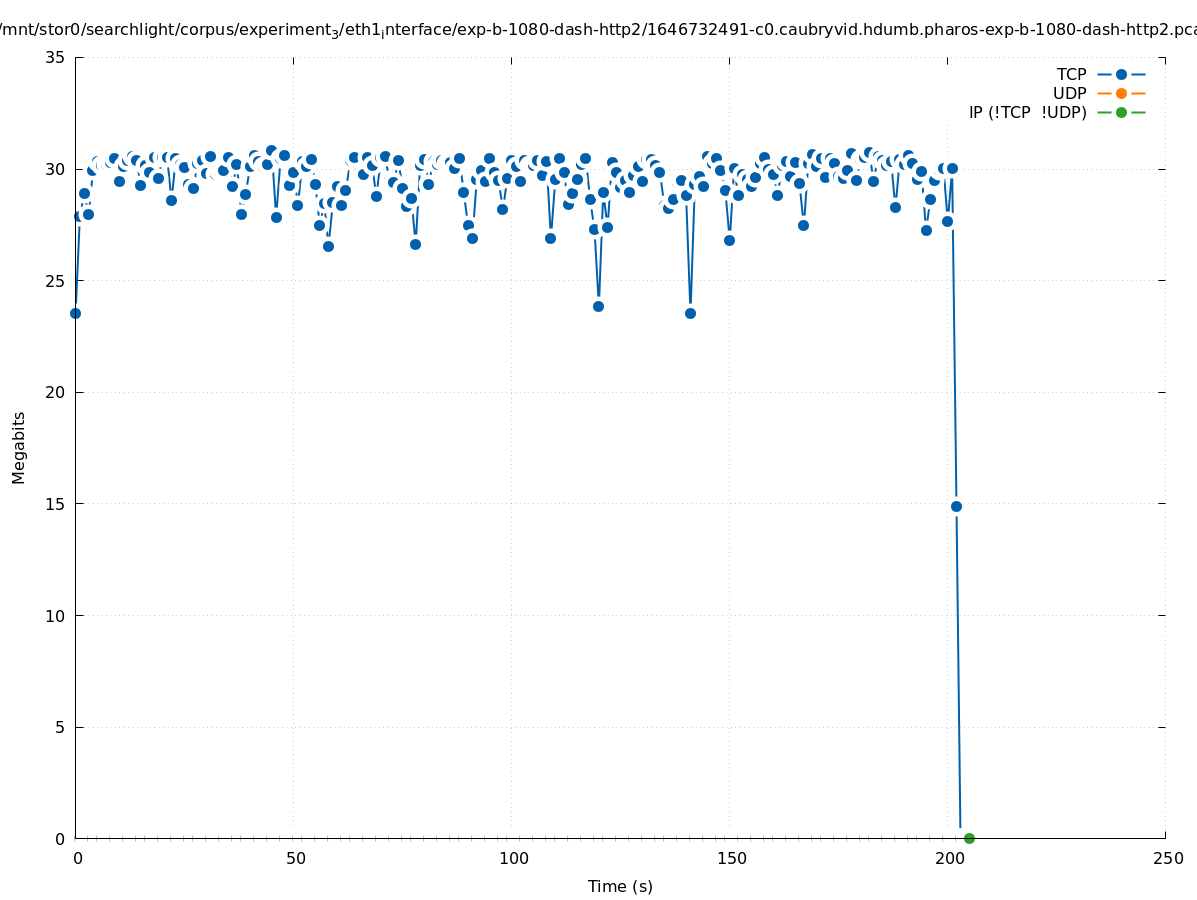Click the blue TCP legend marker
This screenshot has height=900, width=1197.
(1121, 74)
